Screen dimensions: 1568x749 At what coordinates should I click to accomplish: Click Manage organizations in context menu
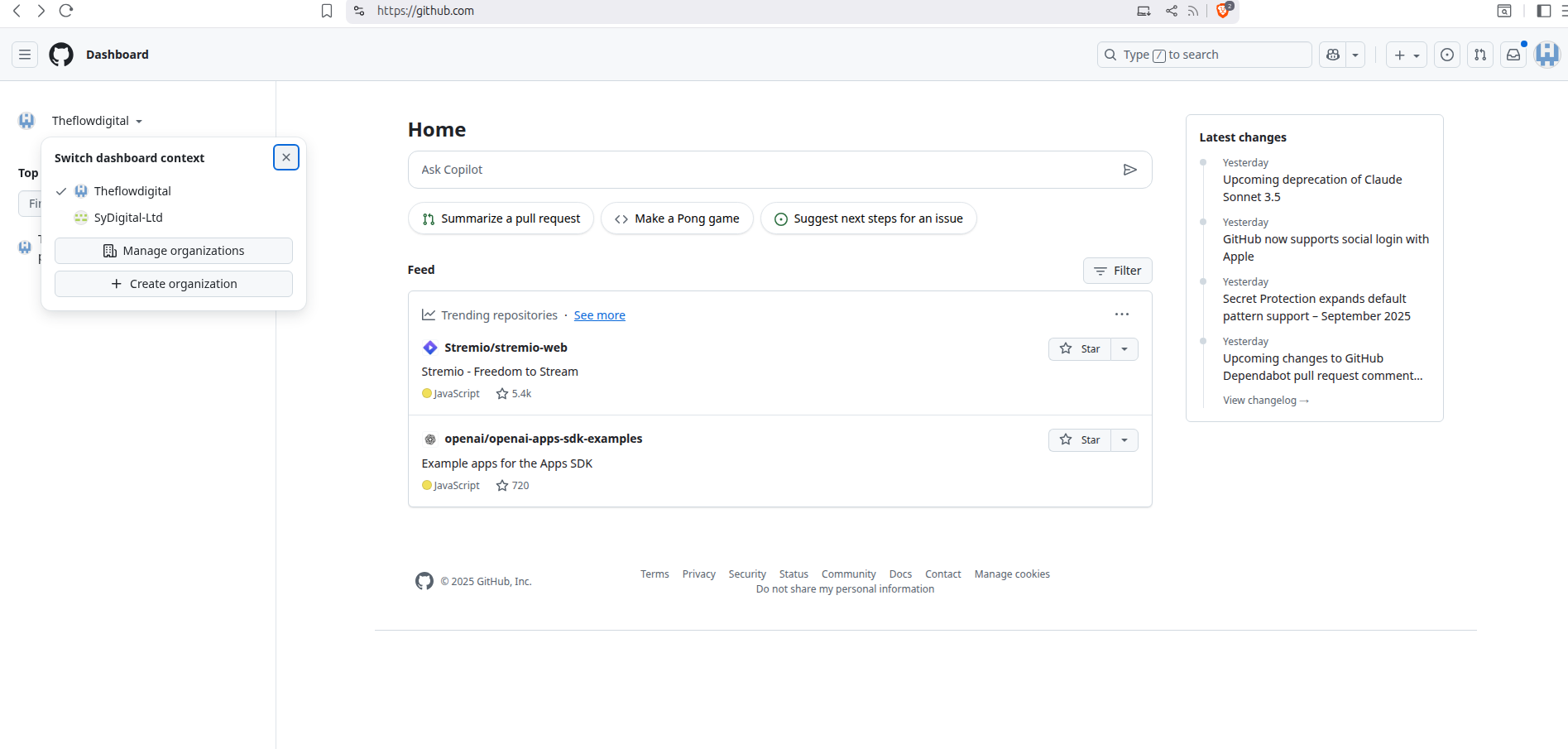pyautogui.click(x=174, y=251)
